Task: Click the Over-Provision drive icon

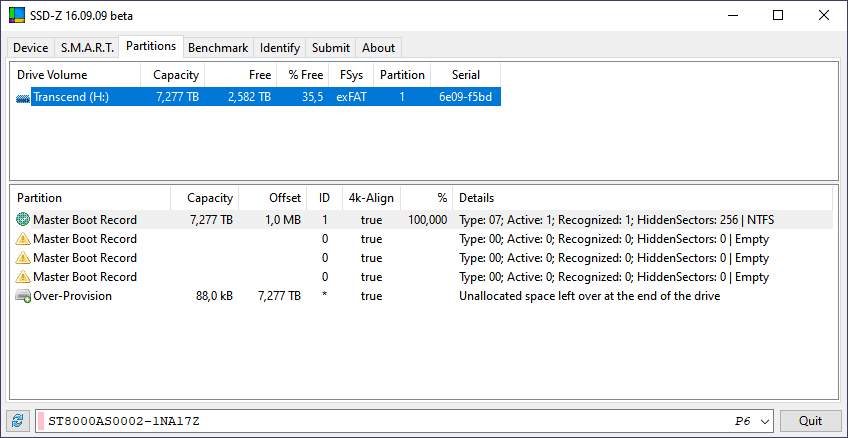Action: (23, 296)
